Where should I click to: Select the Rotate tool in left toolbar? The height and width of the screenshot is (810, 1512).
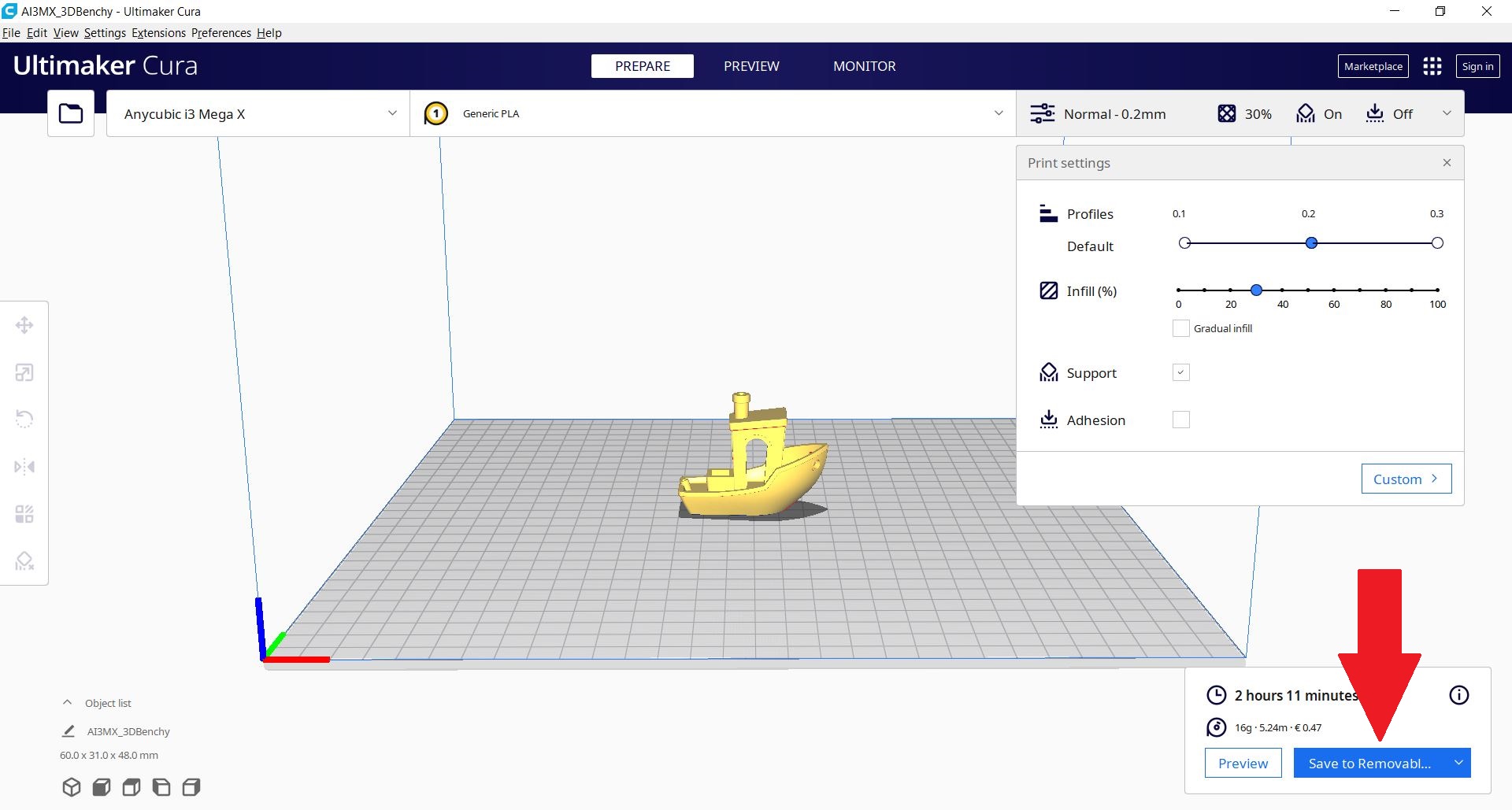click(24, 419)
